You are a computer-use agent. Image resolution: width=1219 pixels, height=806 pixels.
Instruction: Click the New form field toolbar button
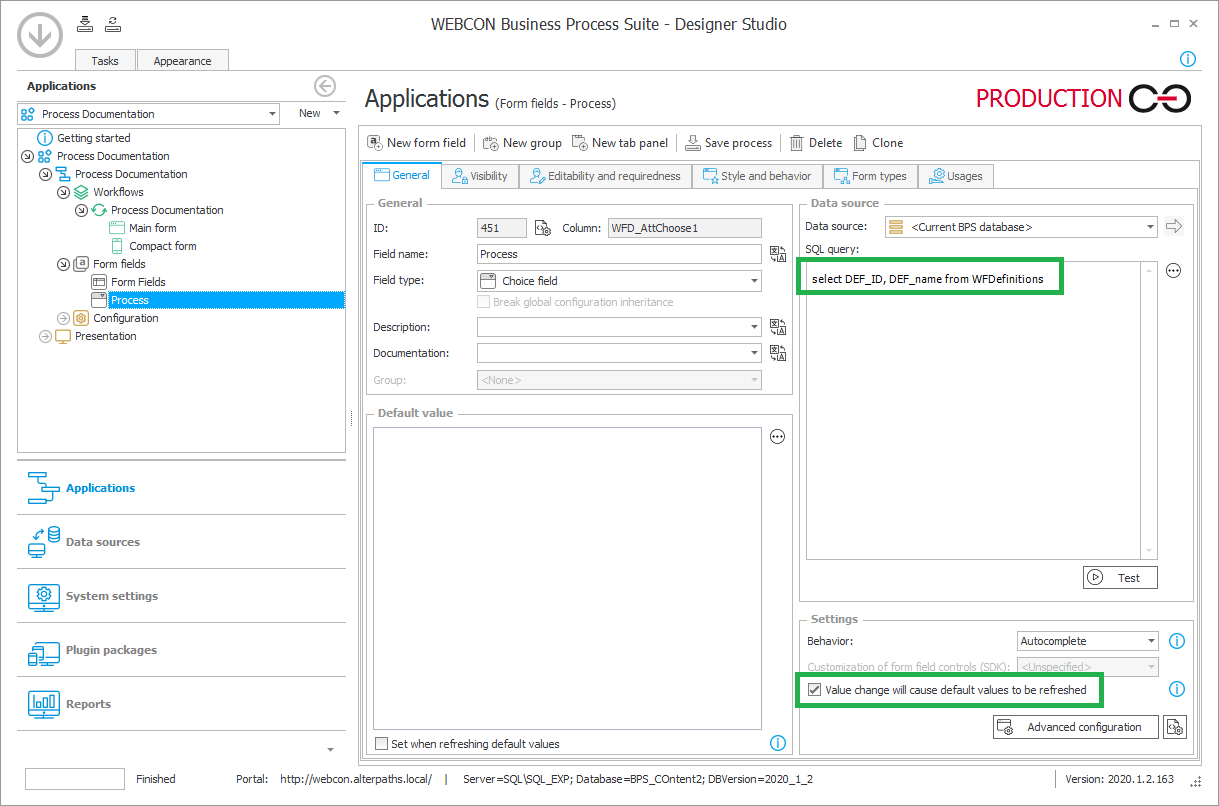[x=417, y=143]
